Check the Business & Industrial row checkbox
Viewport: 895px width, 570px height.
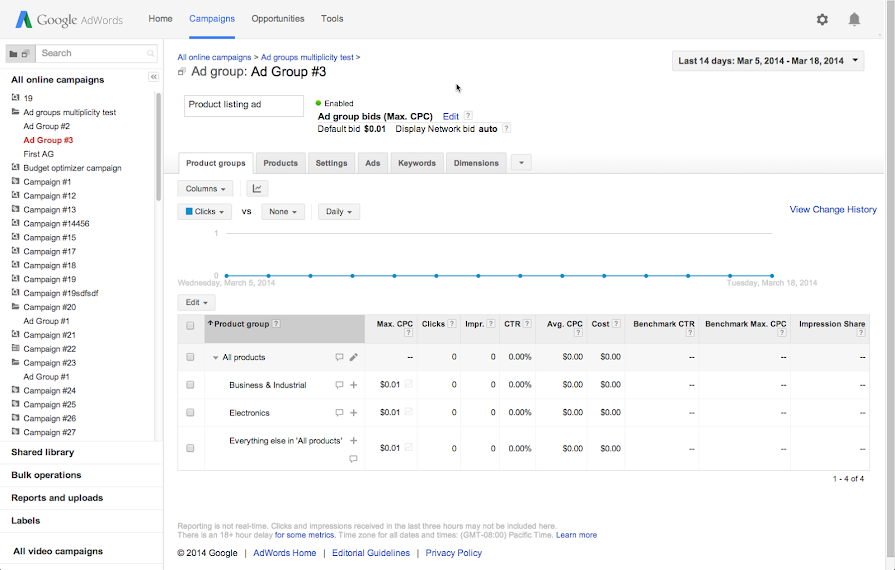click(x=190, y=385)
